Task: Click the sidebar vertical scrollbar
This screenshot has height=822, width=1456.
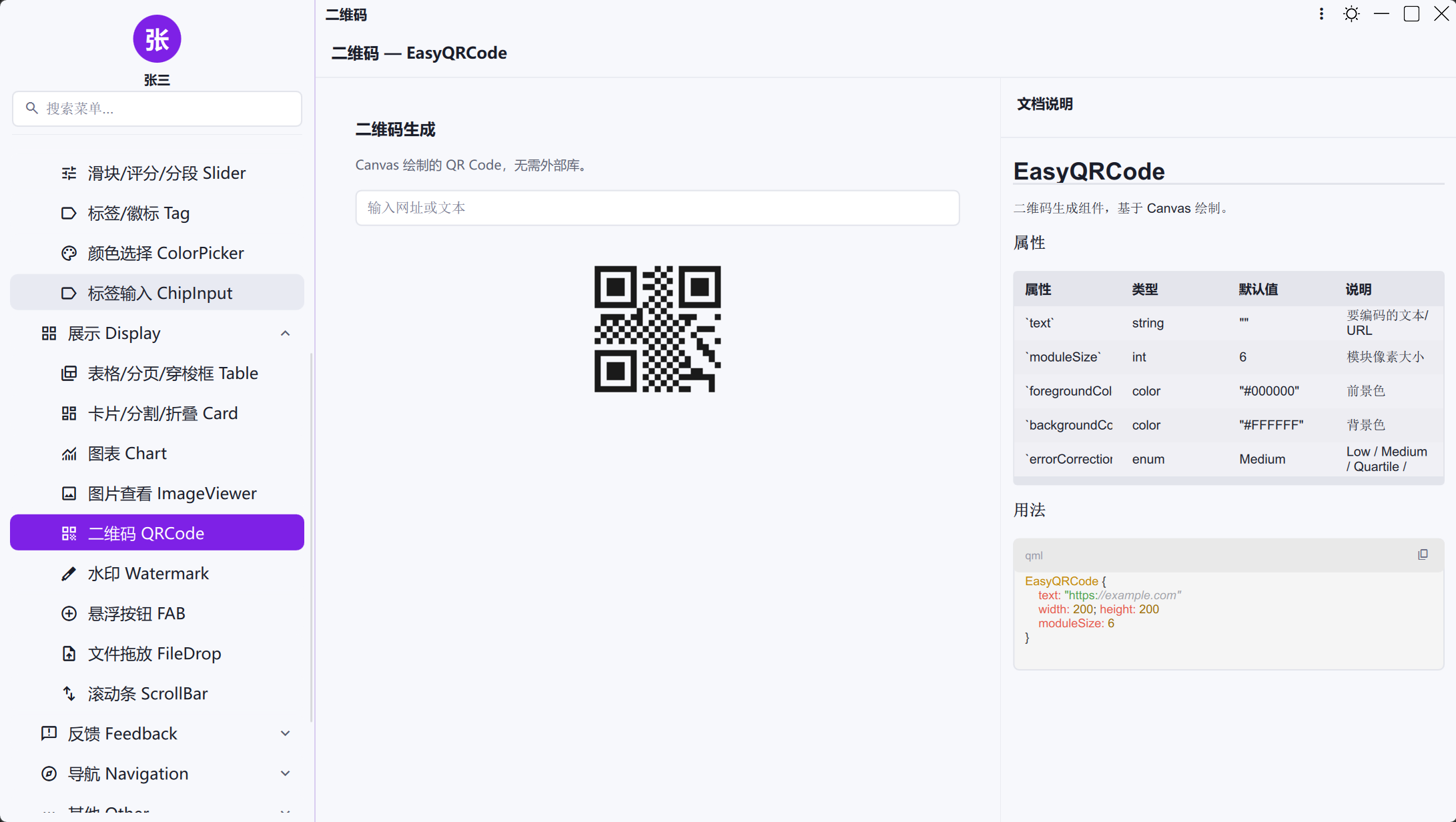Action: coord(311,537)
